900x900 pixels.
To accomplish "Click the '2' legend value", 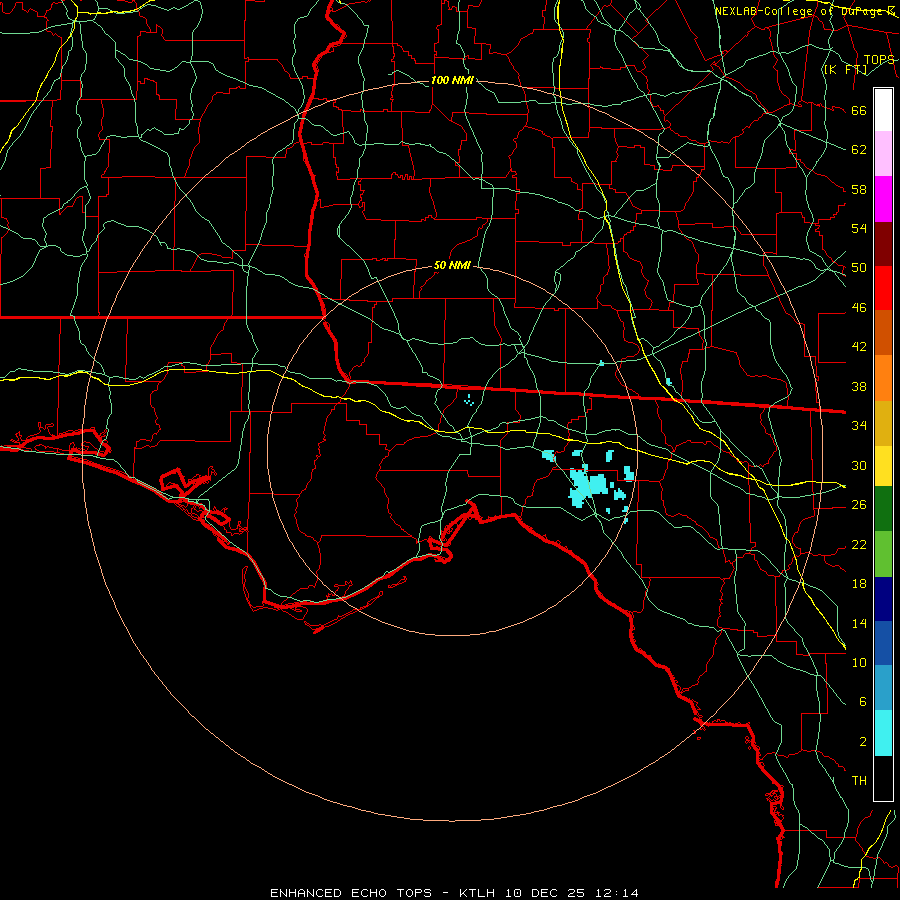I will (862, 742).
